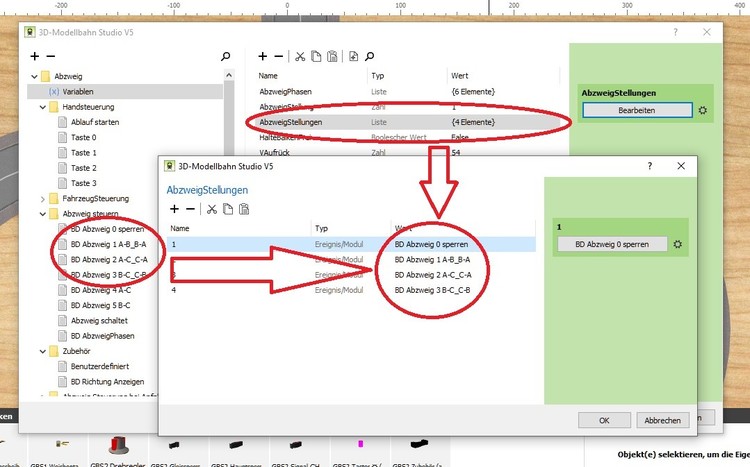Screen dimensions: 750x467
Task: Cancel the dialog with Abbrechen
Action: (x=662, y=421)
